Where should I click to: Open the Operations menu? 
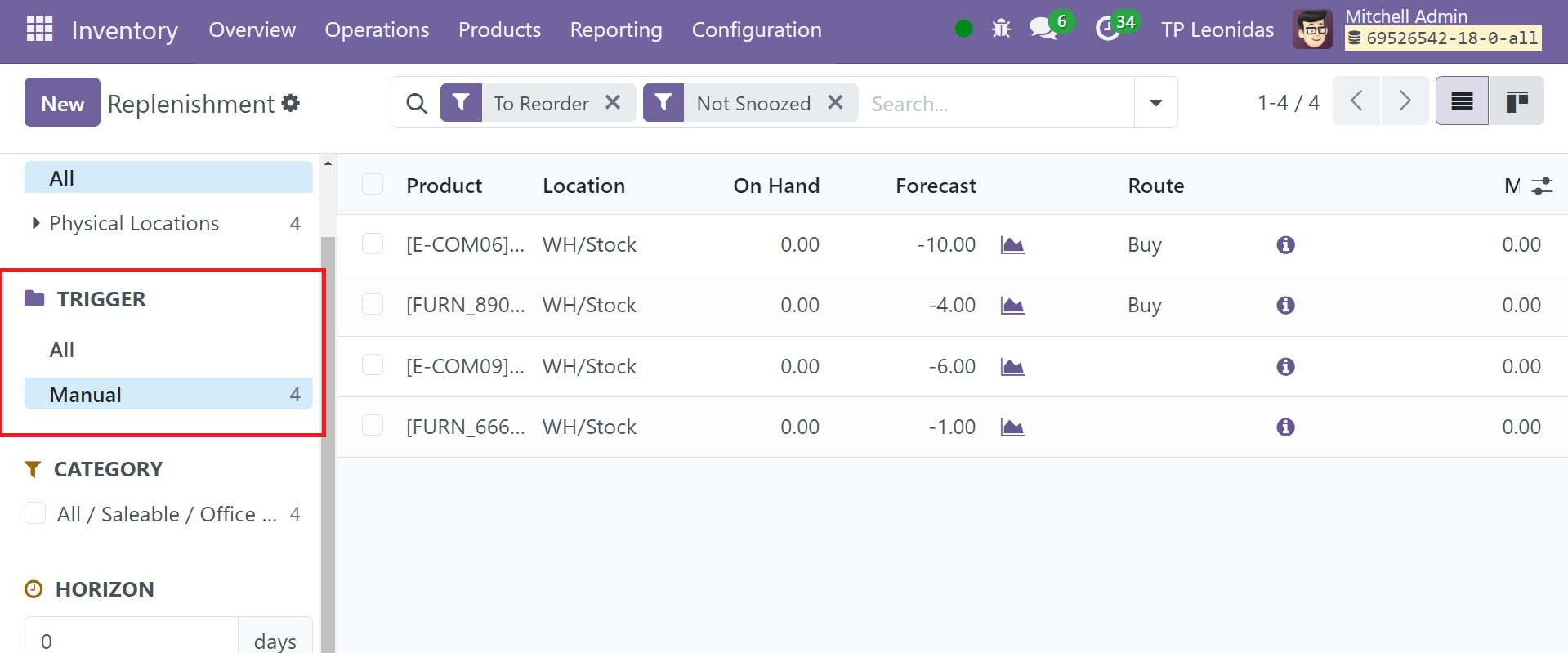[377, 29]
